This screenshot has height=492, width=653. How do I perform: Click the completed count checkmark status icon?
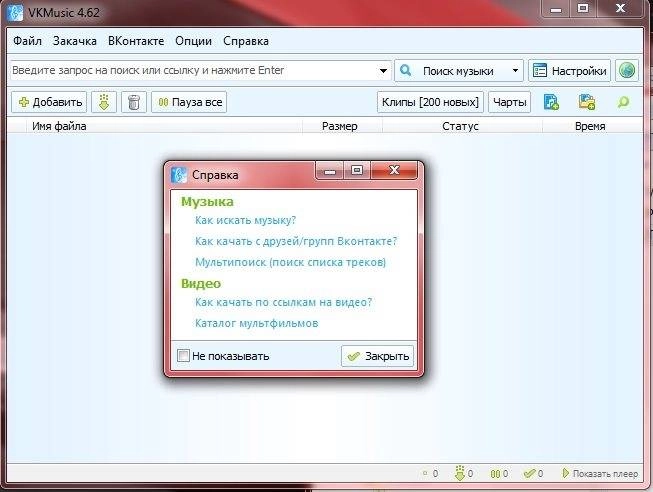[x=529, y=474]
